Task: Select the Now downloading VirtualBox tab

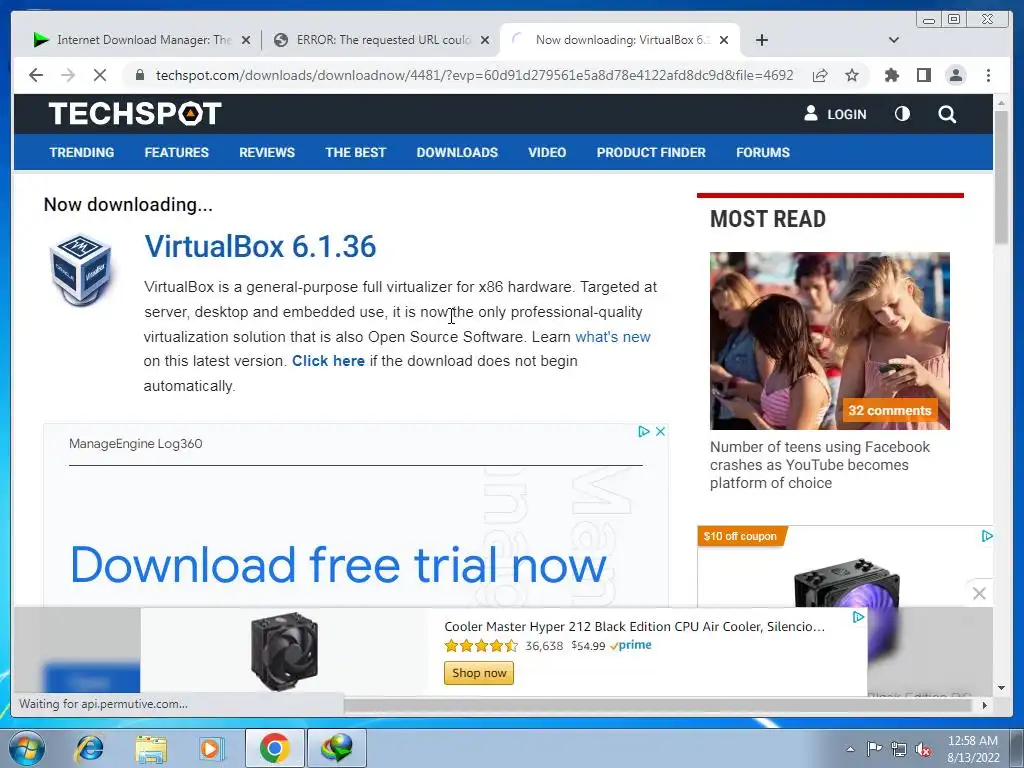Action: pyautogui.click(x=620, y=40)
